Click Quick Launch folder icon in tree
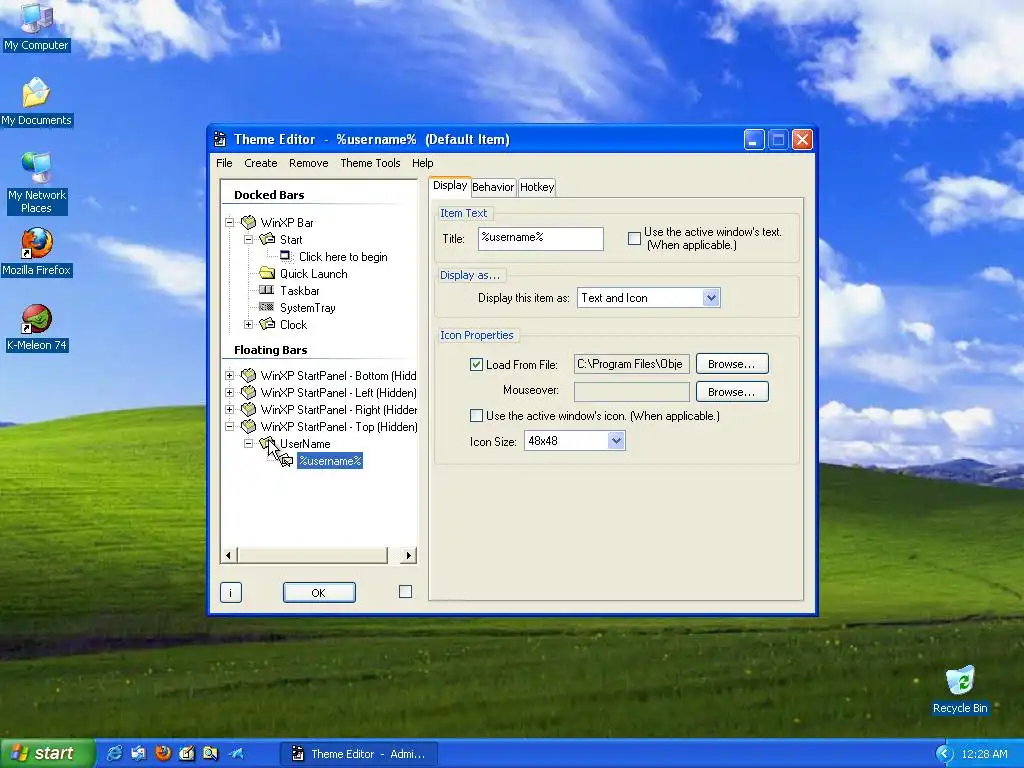This screenshot has width=1024, height=768. (267, 274)
